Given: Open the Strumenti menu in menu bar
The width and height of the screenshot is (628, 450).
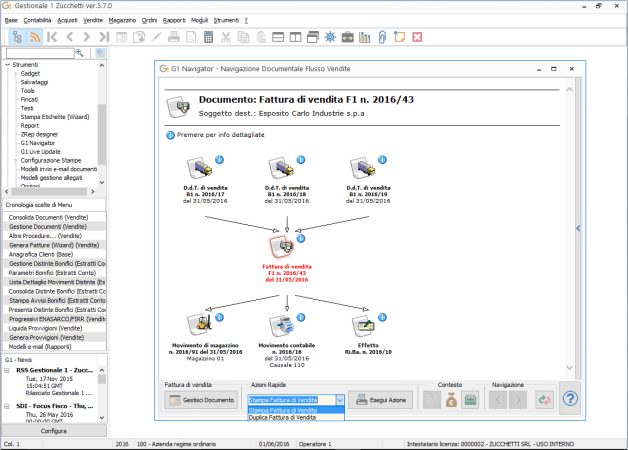Looking at the screenshot, I should (226, 20).
